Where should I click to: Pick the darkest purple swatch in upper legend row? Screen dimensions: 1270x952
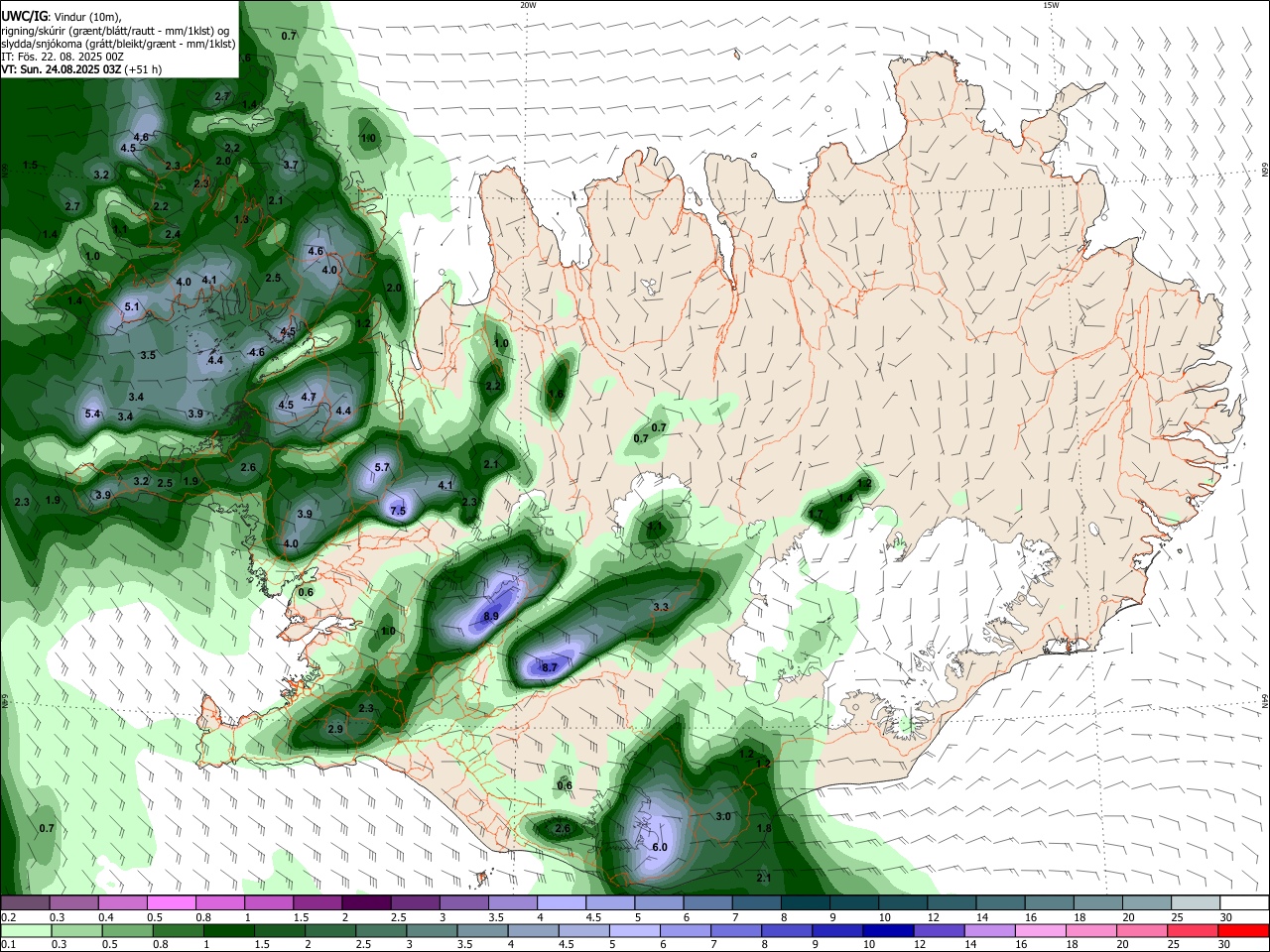click(x=365, y=903)
